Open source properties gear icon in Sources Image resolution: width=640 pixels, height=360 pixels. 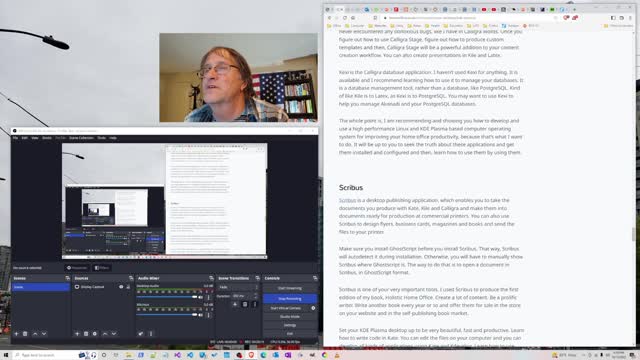pyautogui.click(x=95, y=334)
